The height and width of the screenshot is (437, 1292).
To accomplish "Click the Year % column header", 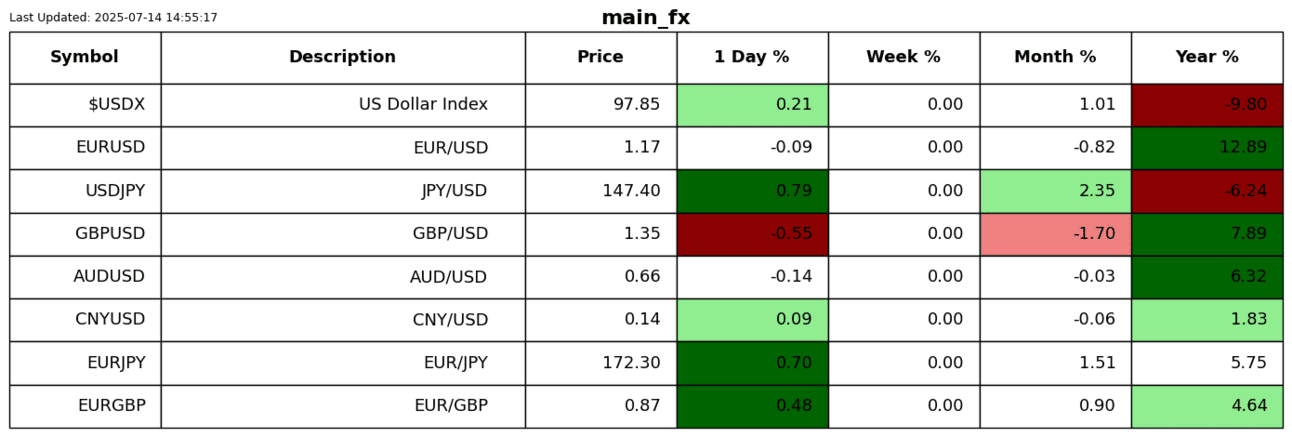I will pyautogui.click(x=1207, y=57).
